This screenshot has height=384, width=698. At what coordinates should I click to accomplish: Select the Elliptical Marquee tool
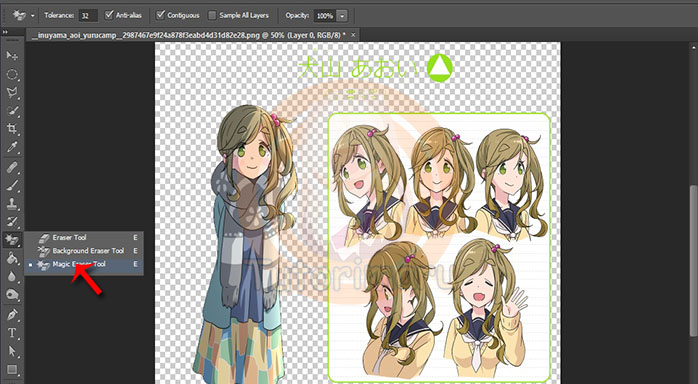(x=12, y=74)
